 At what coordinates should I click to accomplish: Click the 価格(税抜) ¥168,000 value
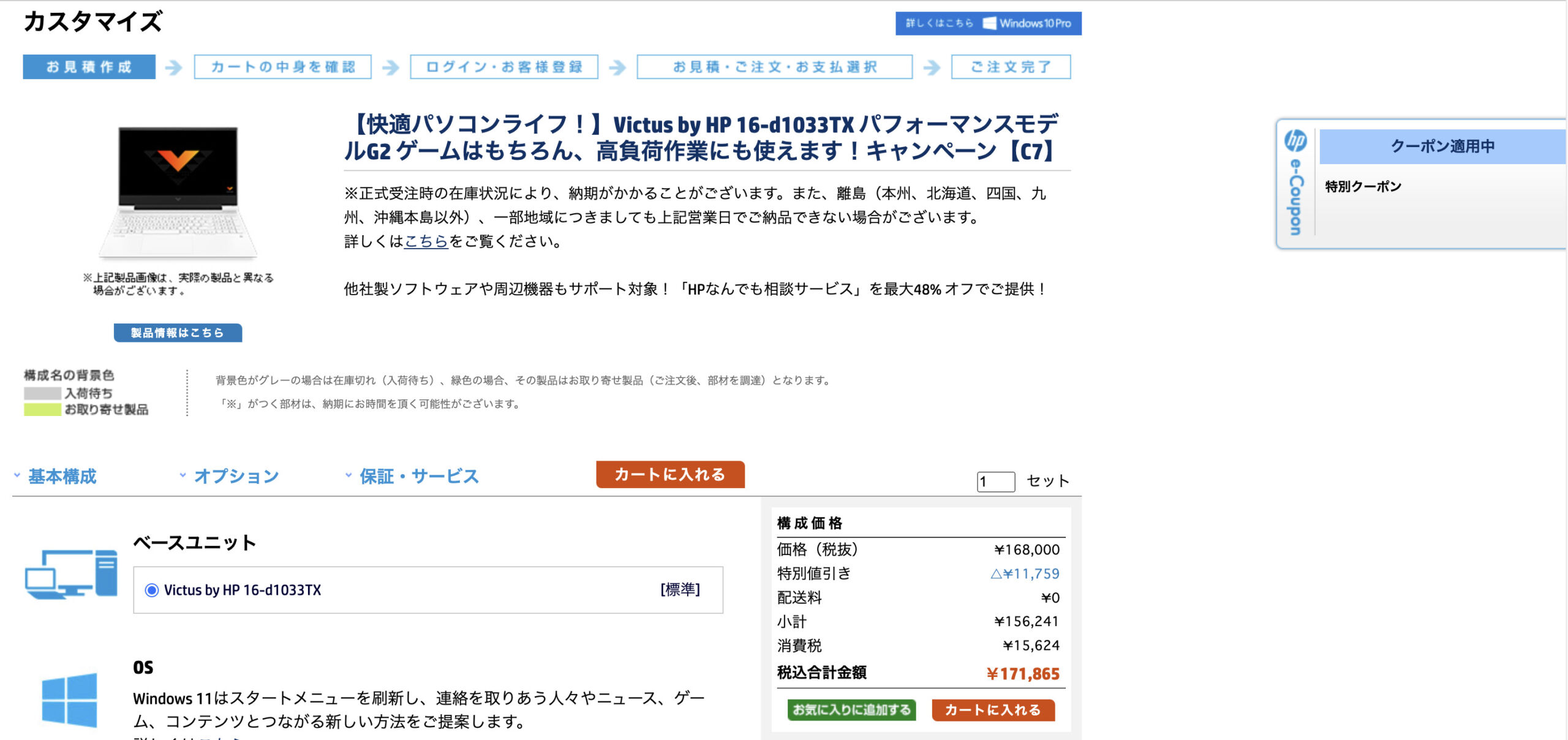(1027, 550)
